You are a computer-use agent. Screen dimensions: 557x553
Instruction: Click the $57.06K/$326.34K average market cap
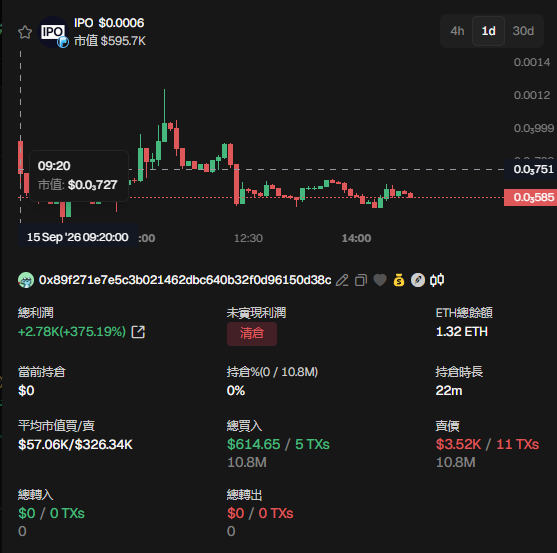click(75, 444)
